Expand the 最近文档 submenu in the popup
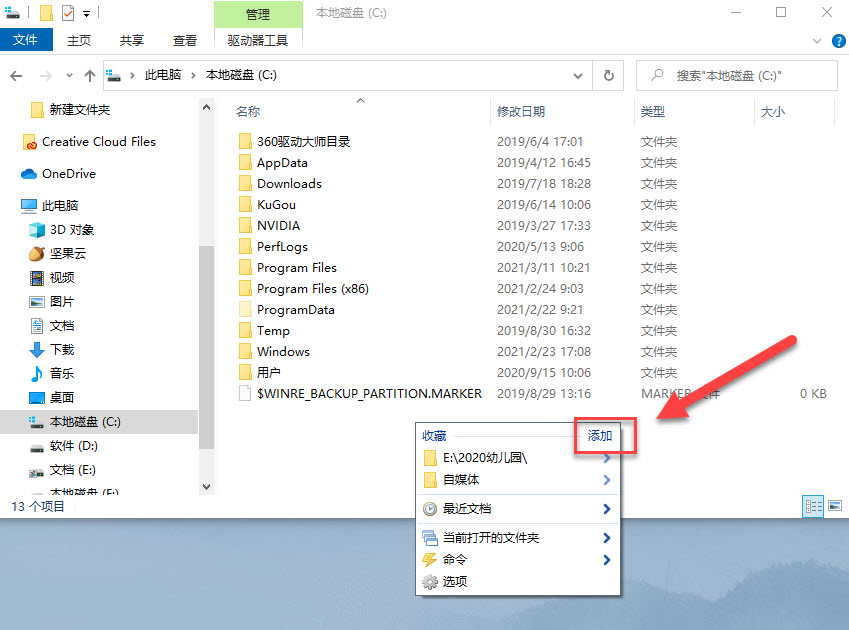849x630 pixels. click(606, 509)
